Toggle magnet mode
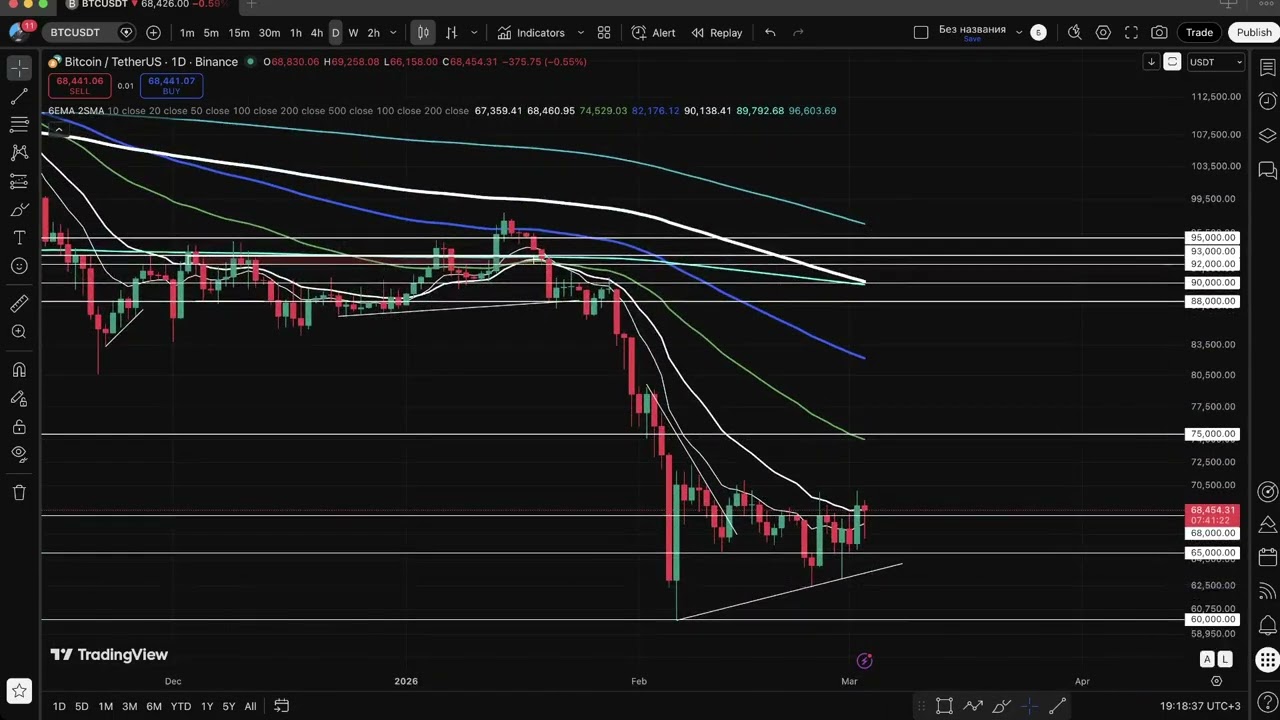 (19, 370)
